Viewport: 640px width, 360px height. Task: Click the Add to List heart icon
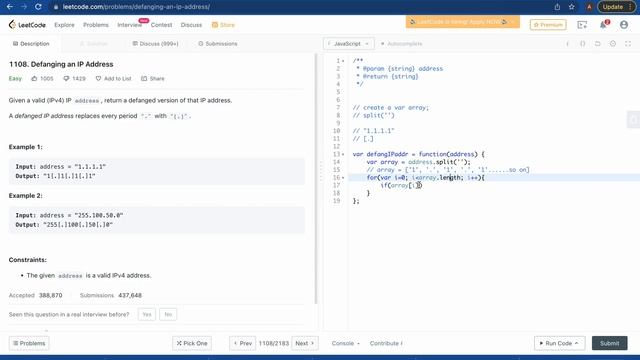(x=98, y=78)
